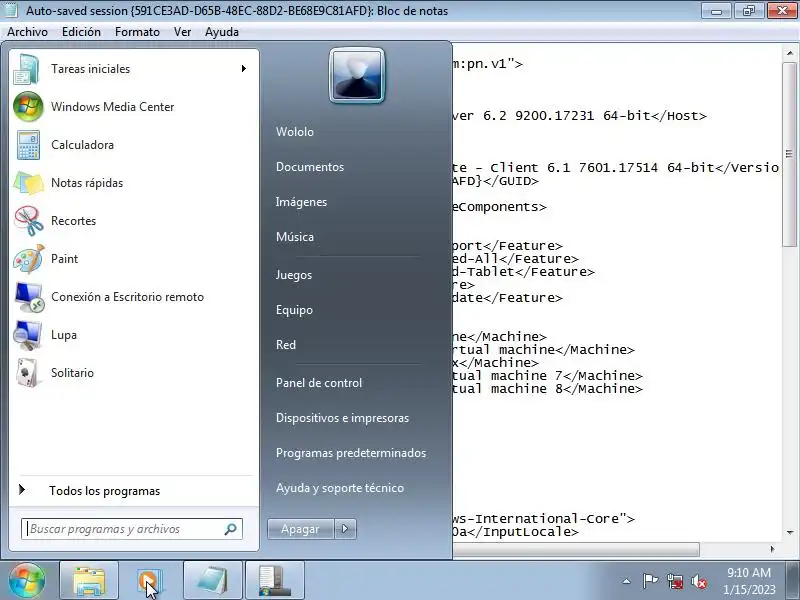This screenshot has height=600, width=800.
Task: Open the Action Center flag icon
Action: click(650, 581)
